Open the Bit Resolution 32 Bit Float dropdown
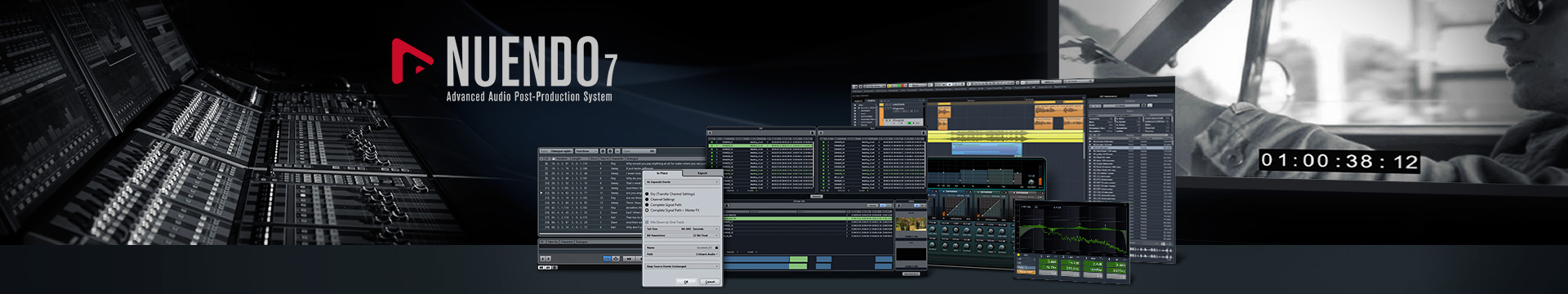Image resolution: width=1568 pixels, height=294 pixels. pyautogui.click(x=683, y=235)
